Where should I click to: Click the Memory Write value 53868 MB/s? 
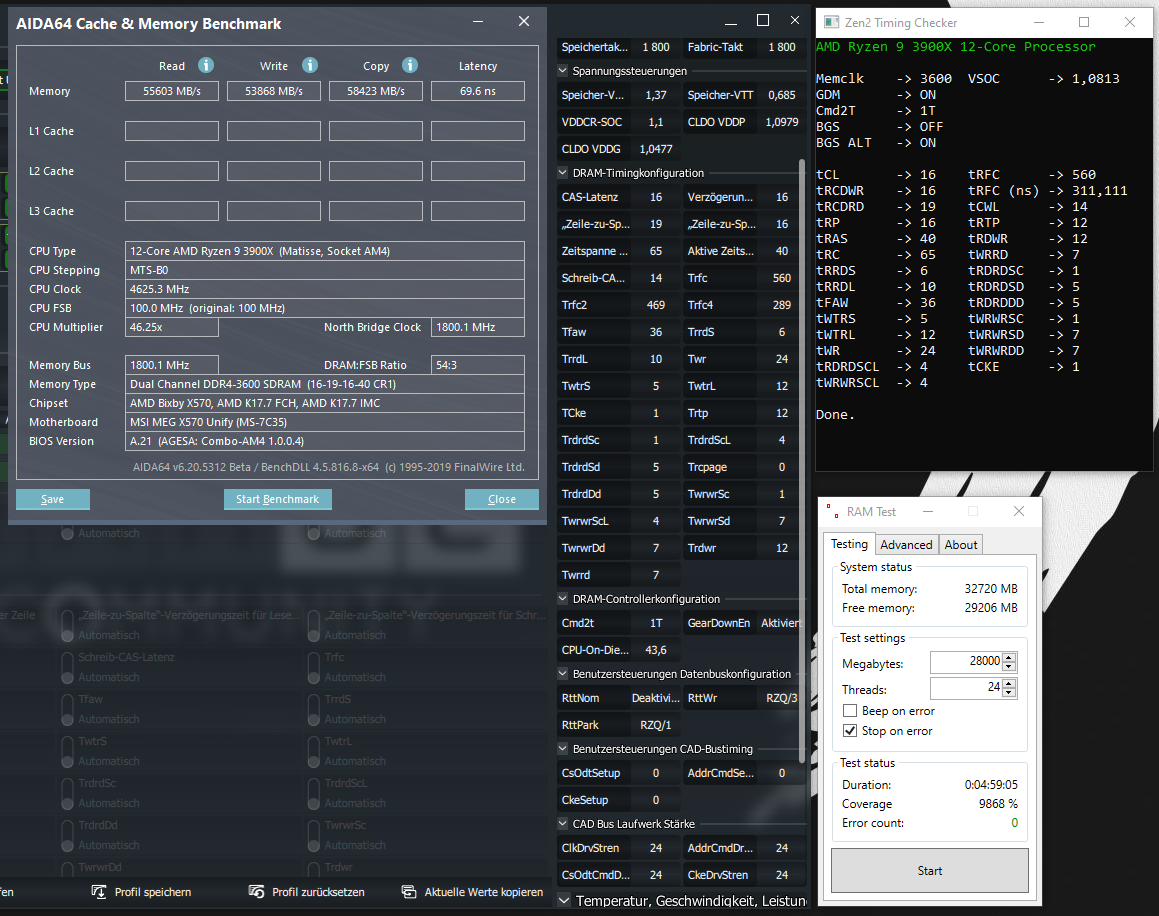273,91
